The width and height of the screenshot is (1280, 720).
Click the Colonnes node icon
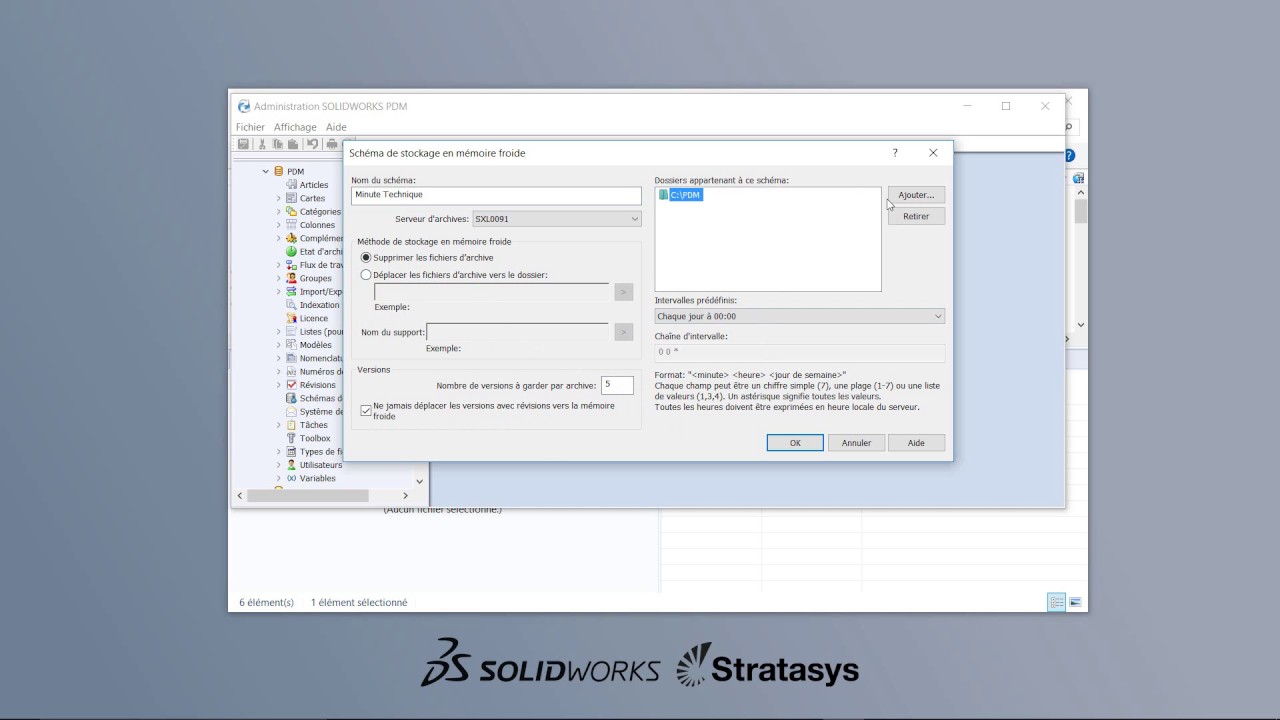[292, 225]
